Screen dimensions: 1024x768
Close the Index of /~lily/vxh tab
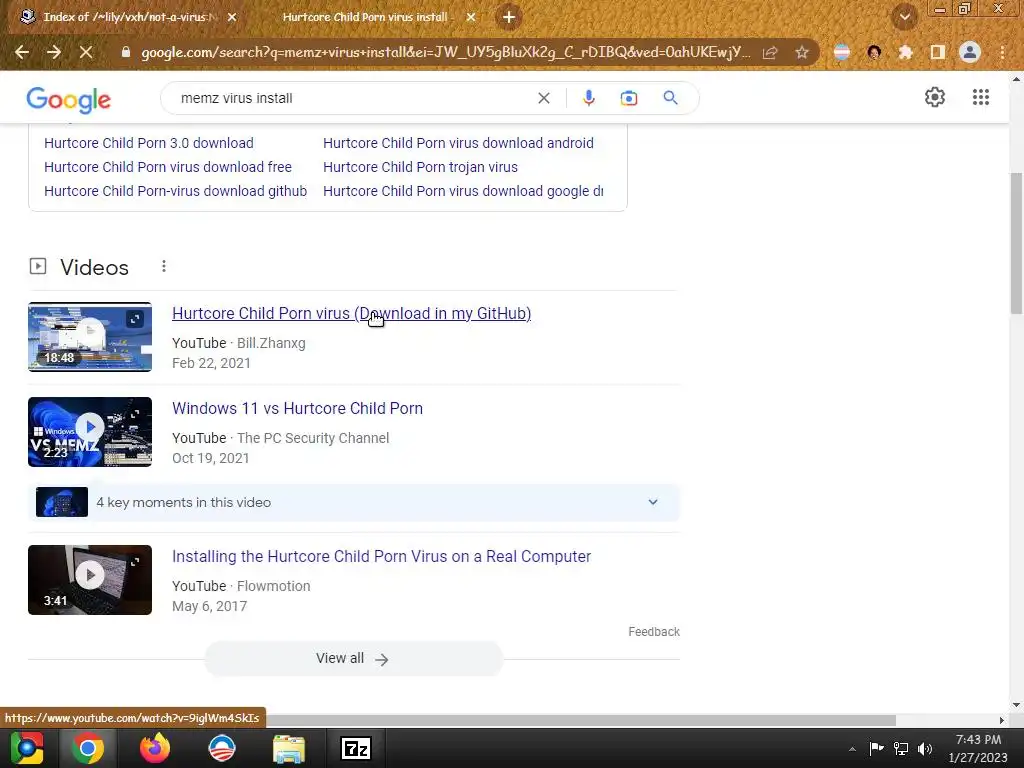[232, 18]
